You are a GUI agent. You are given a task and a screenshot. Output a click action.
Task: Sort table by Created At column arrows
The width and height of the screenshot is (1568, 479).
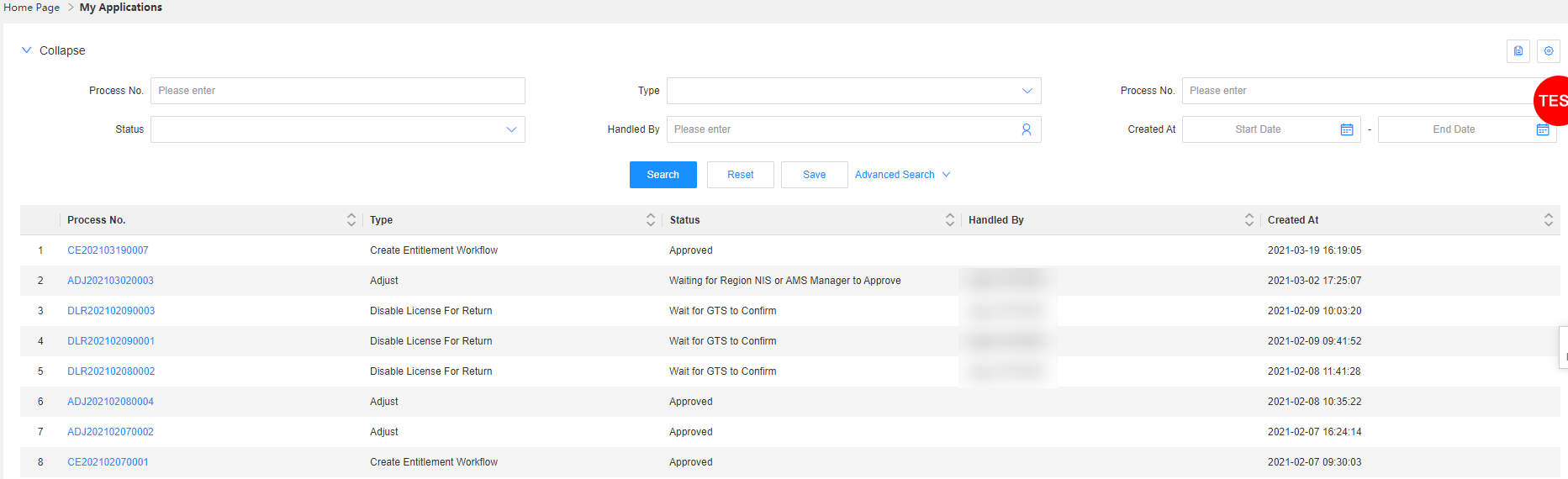click(1548, 220)
